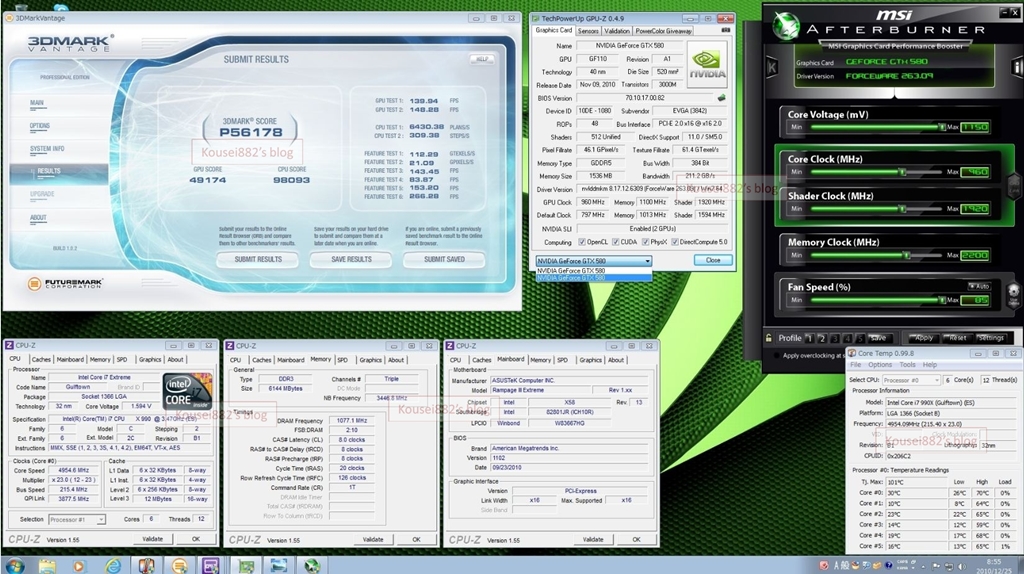Select highlighted second GTX 580 list entry
Viewport: 1024px width, 574px height.
[594, 278]
